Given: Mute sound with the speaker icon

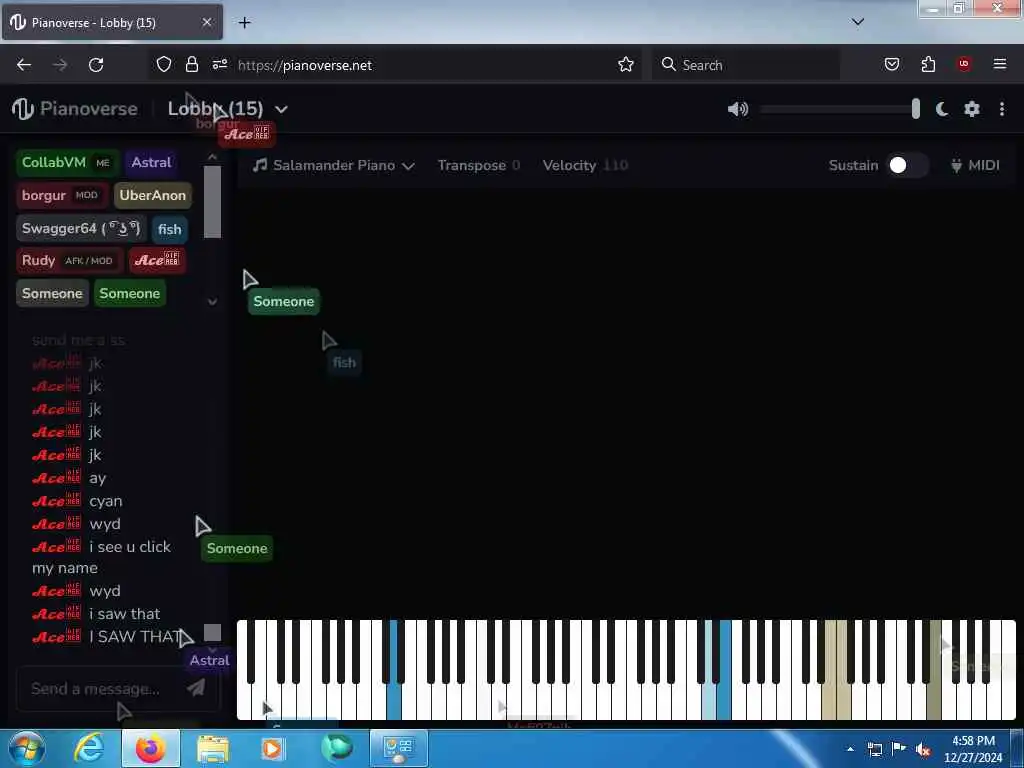Looking at the screenshot, I should [738, 109].
